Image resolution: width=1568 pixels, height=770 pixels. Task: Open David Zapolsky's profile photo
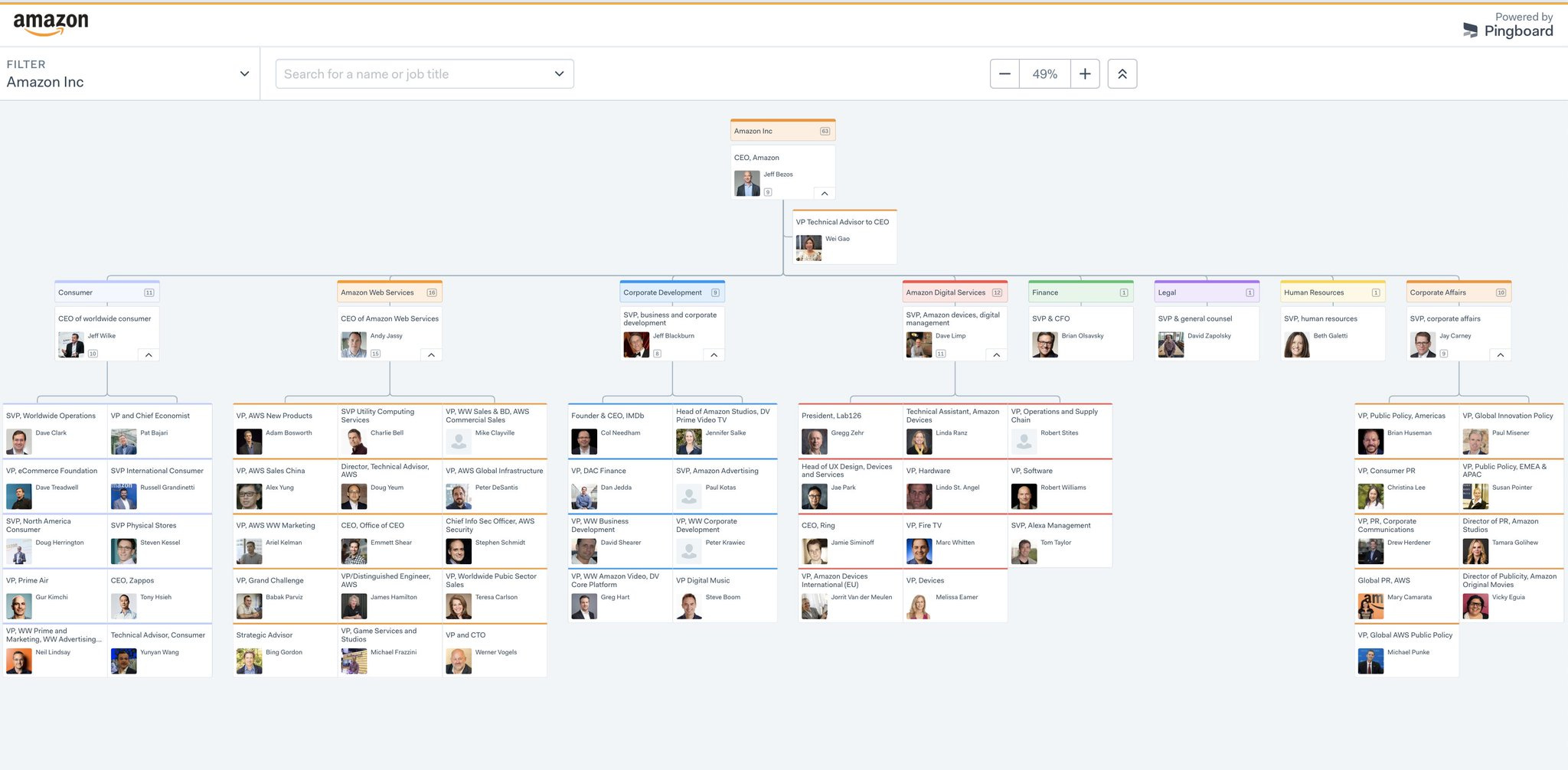[1171, 345]
